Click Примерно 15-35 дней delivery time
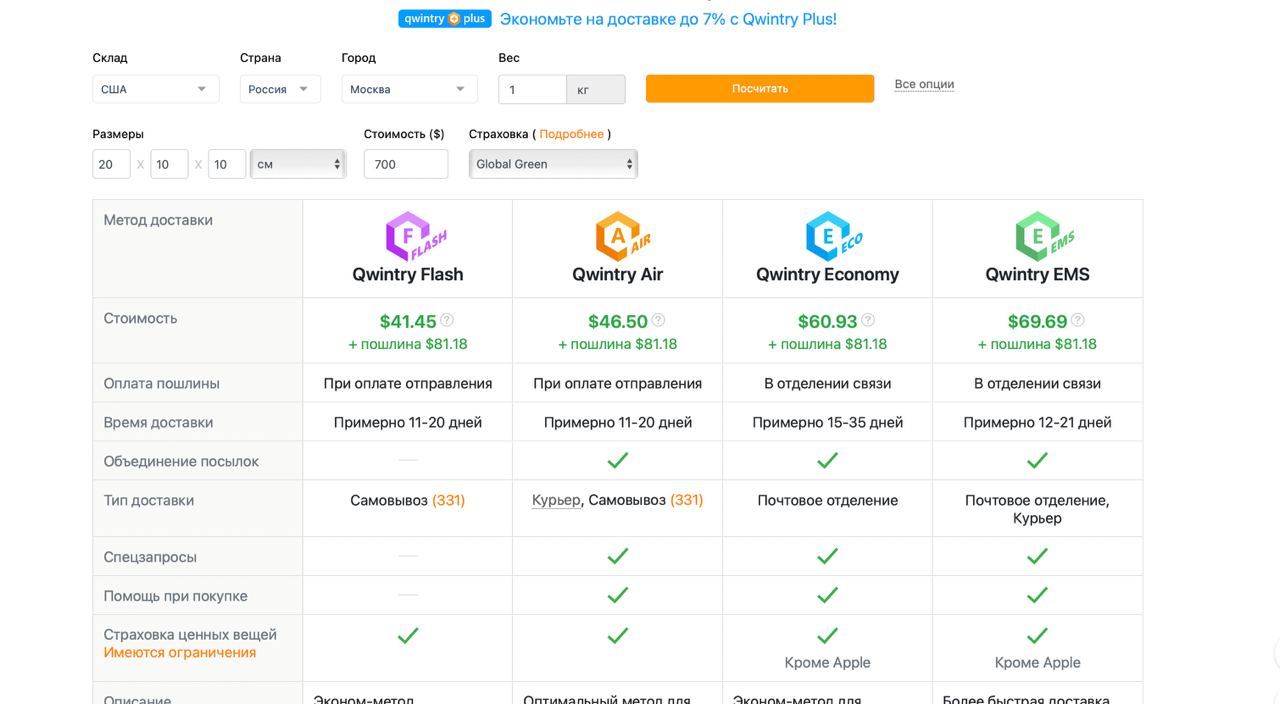 coord(828,422)
